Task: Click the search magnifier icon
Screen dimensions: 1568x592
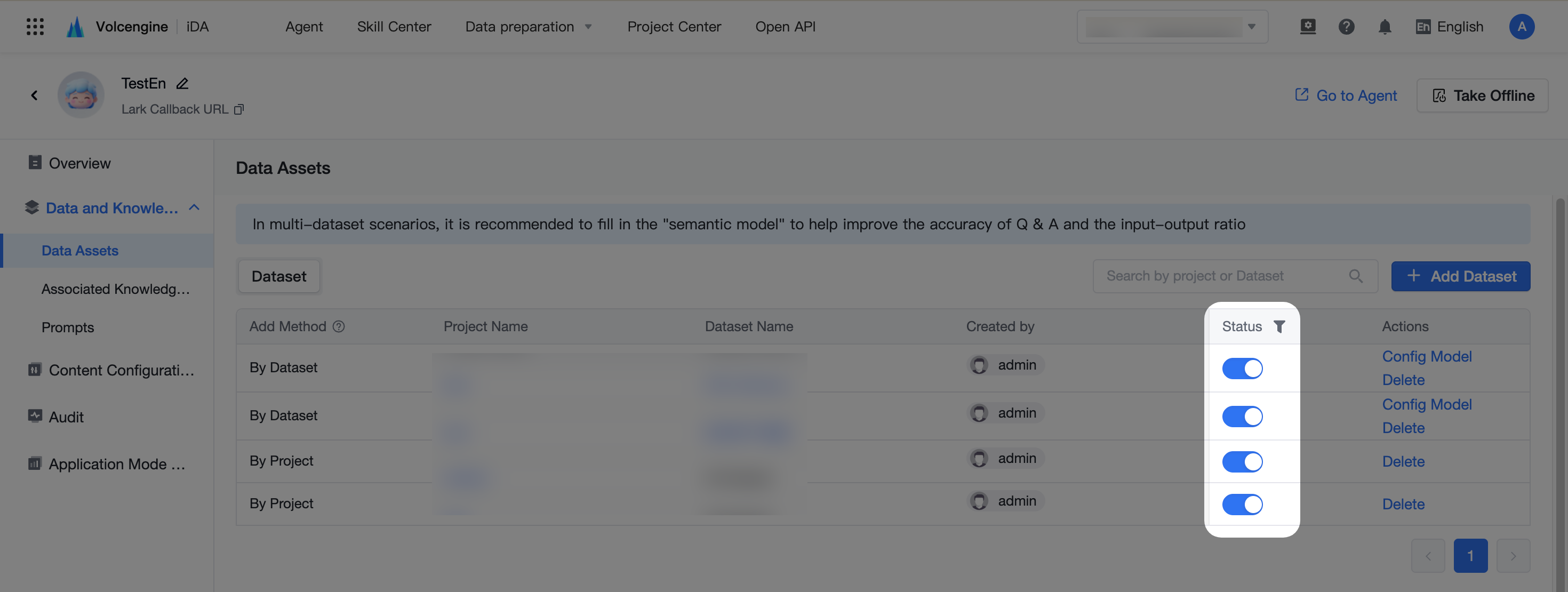Action: pyautogui.click(x=1356, y=276)
